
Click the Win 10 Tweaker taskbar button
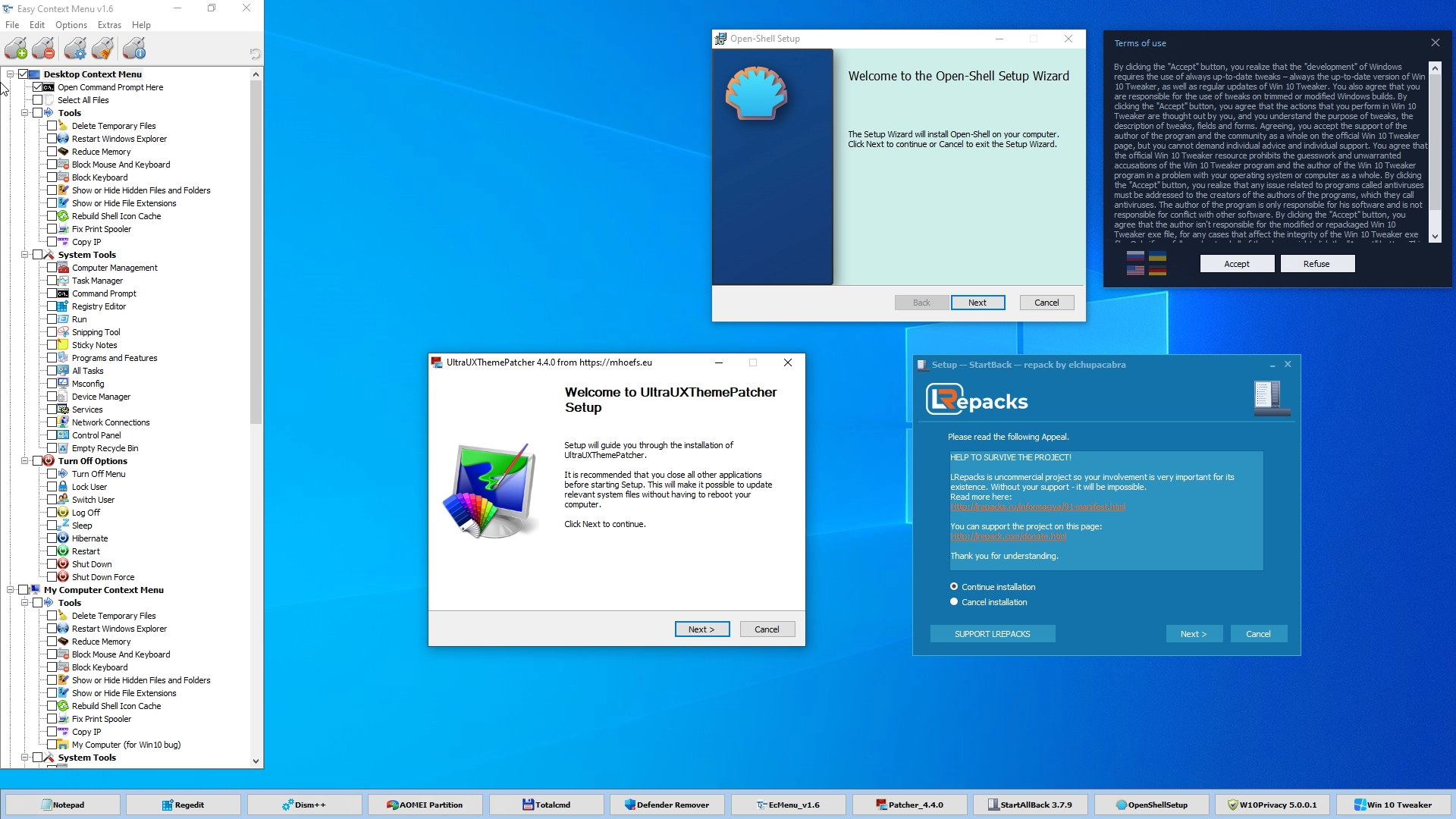(x=1394, y=805)
